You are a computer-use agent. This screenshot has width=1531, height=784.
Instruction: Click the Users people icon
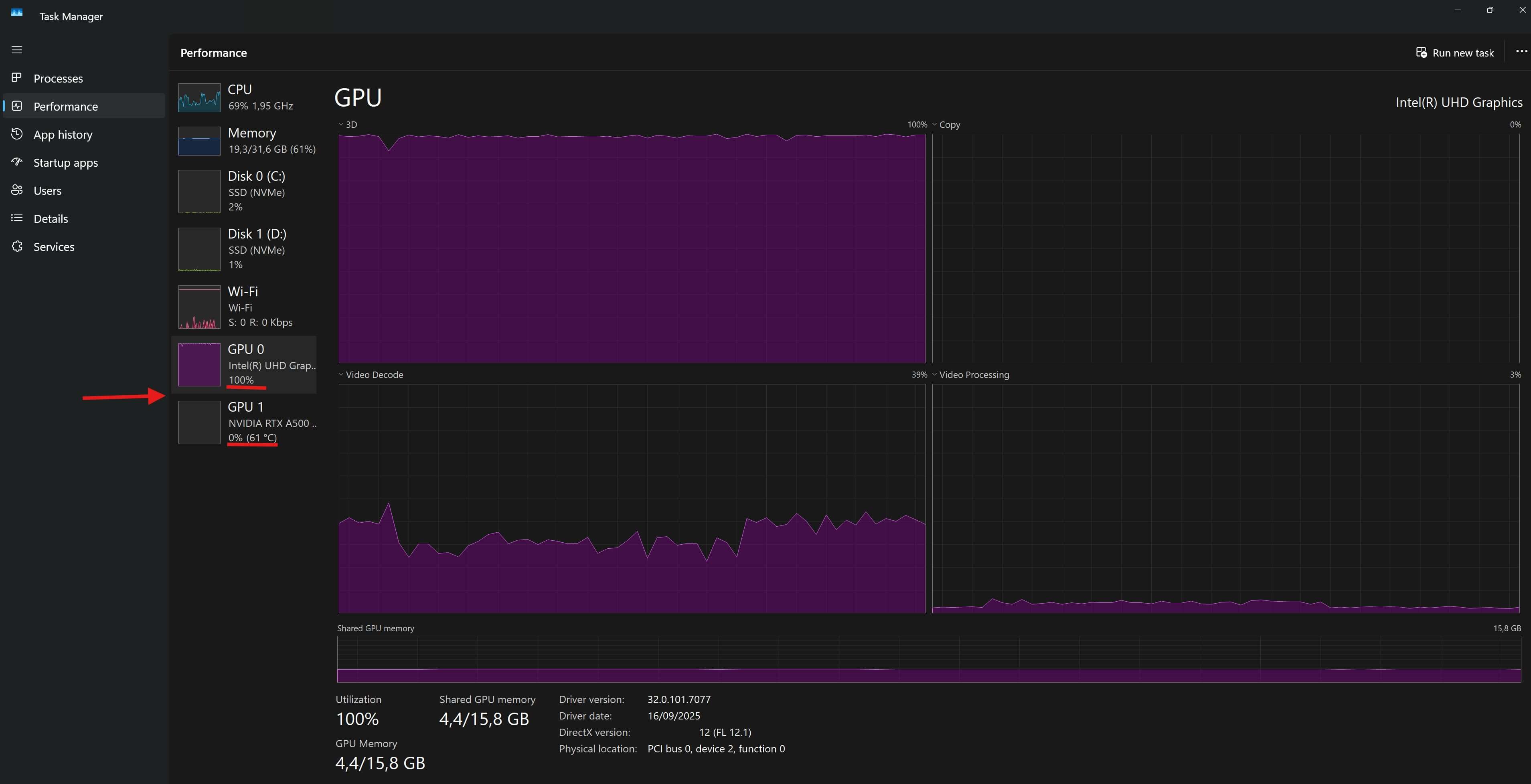[x=17, y=190]
